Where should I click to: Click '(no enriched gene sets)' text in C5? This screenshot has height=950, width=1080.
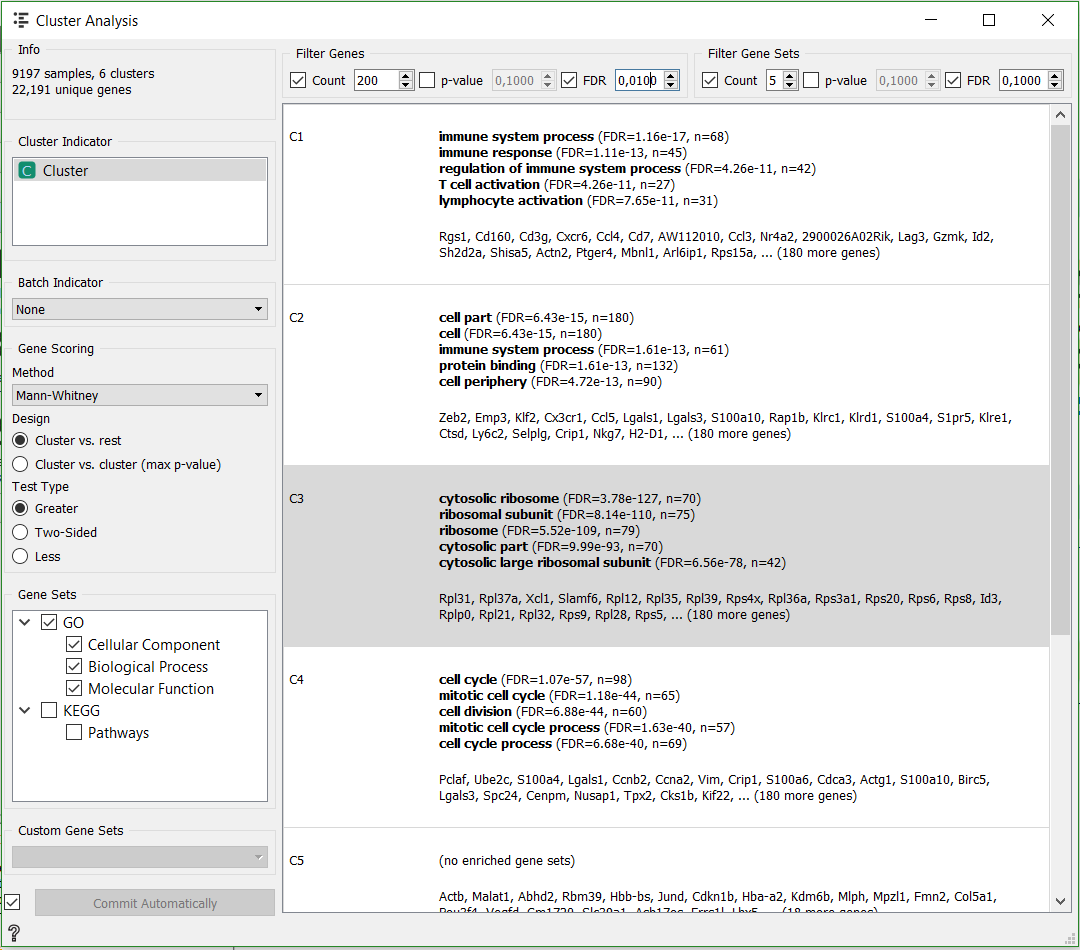pyautogui.click(x=506, y=860)
